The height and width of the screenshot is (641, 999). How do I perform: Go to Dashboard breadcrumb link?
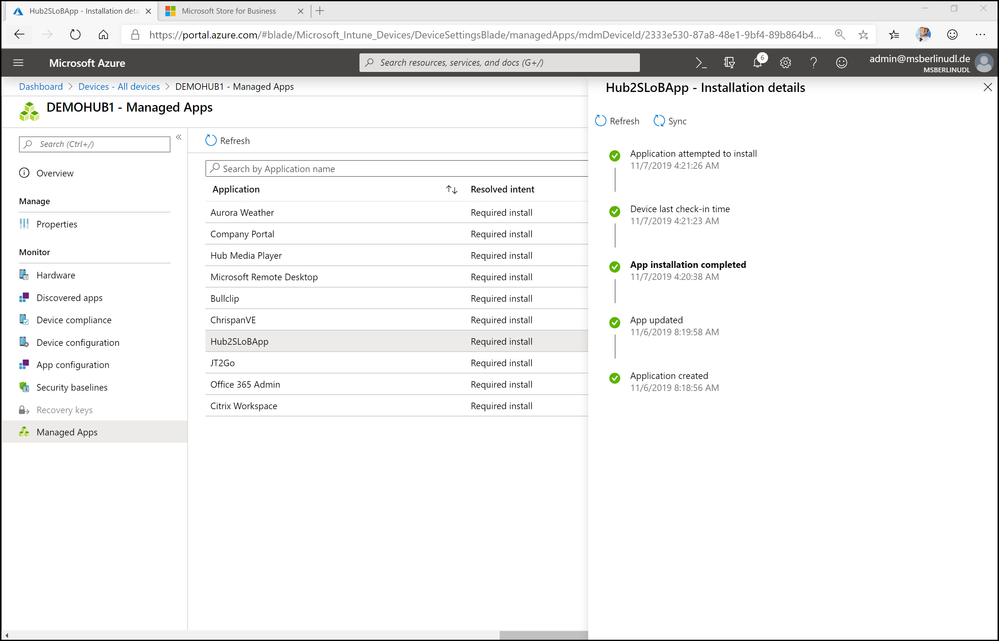pos(41,87)
